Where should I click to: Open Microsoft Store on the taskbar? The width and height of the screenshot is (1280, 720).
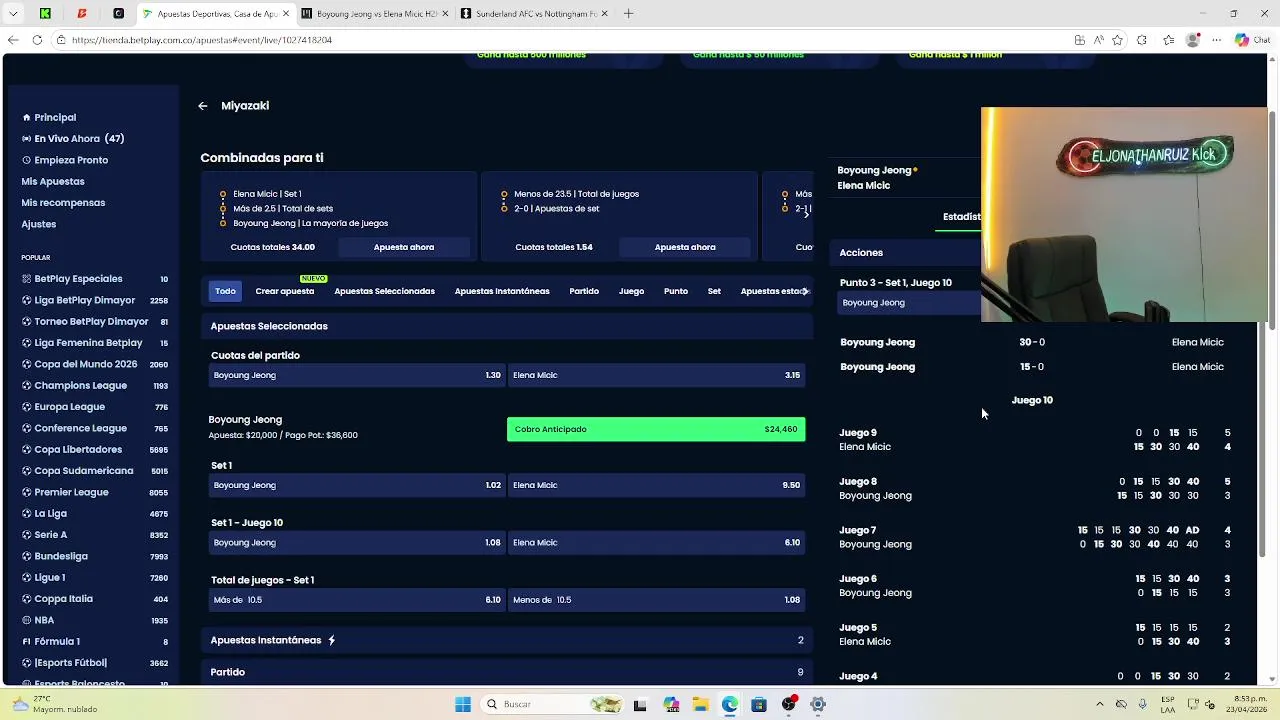pyautogui.click(x=759, y=704)
